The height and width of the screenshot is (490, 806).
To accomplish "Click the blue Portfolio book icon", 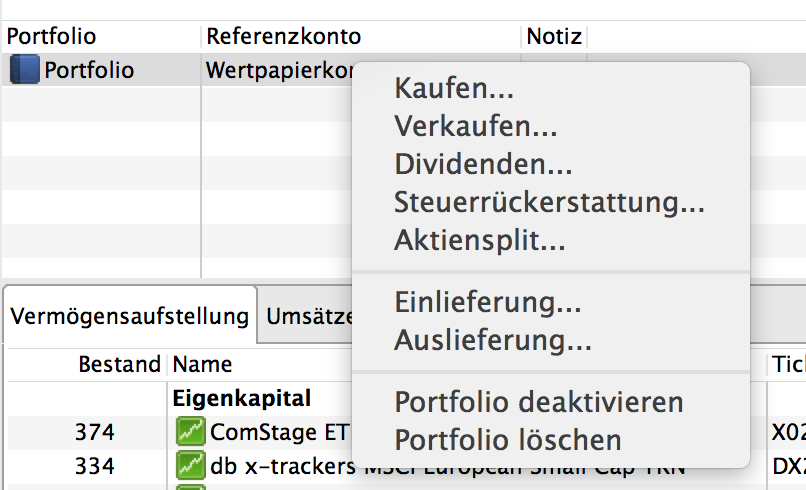I will [x=24, y=71].
